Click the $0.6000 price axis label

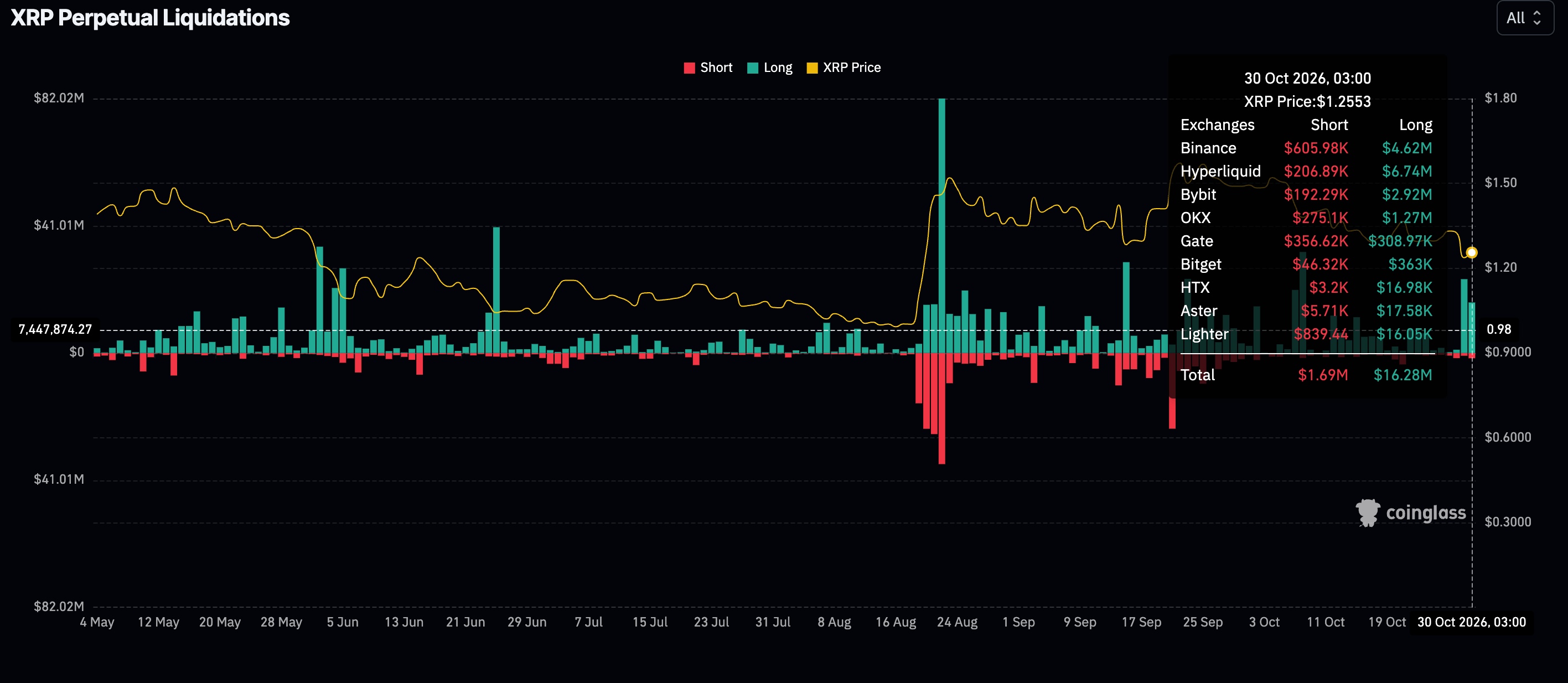(1508, 437)
